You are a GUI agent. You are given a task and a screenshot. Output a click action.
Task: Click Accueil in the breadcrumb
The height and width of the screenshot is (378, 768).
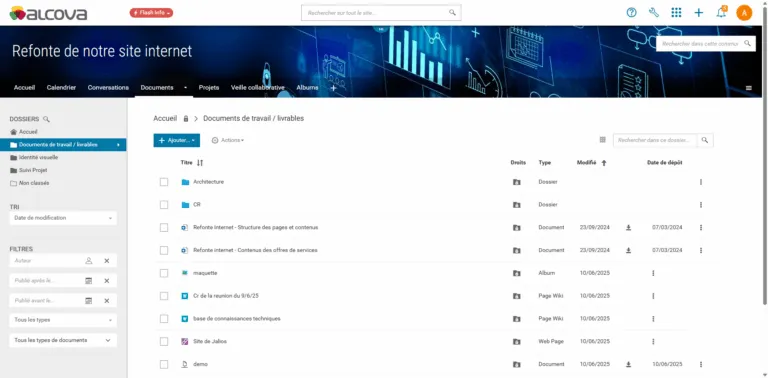(165, 118)
